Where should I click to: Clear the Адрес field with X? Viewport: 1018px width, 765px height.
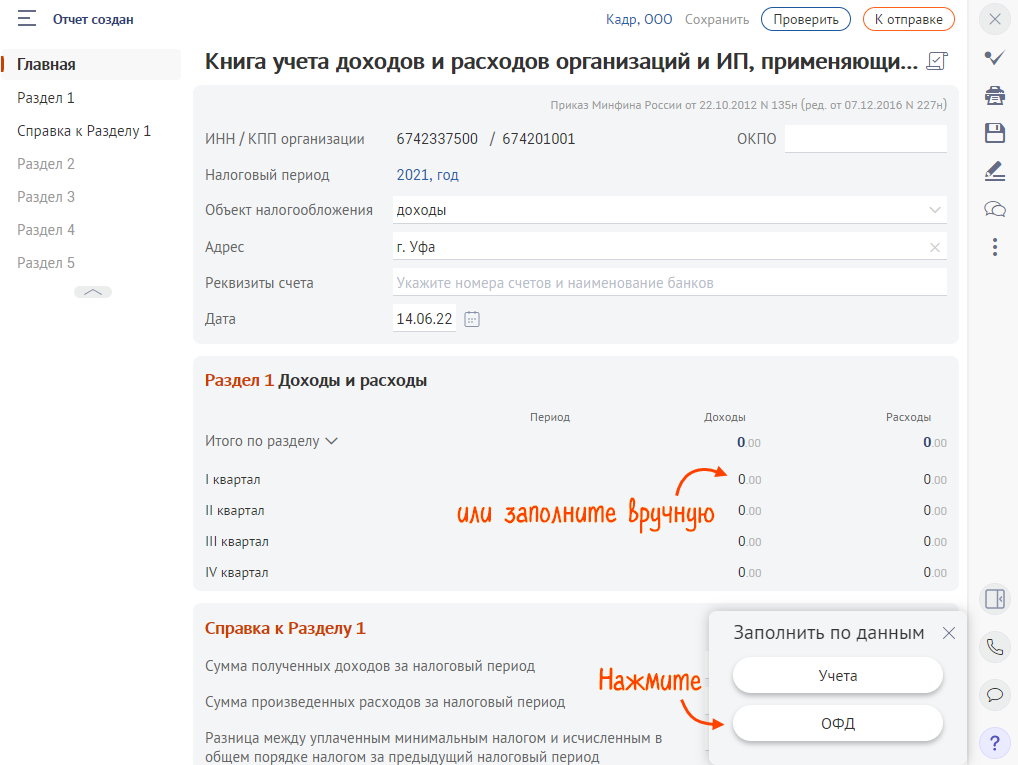tap(936, 246)
